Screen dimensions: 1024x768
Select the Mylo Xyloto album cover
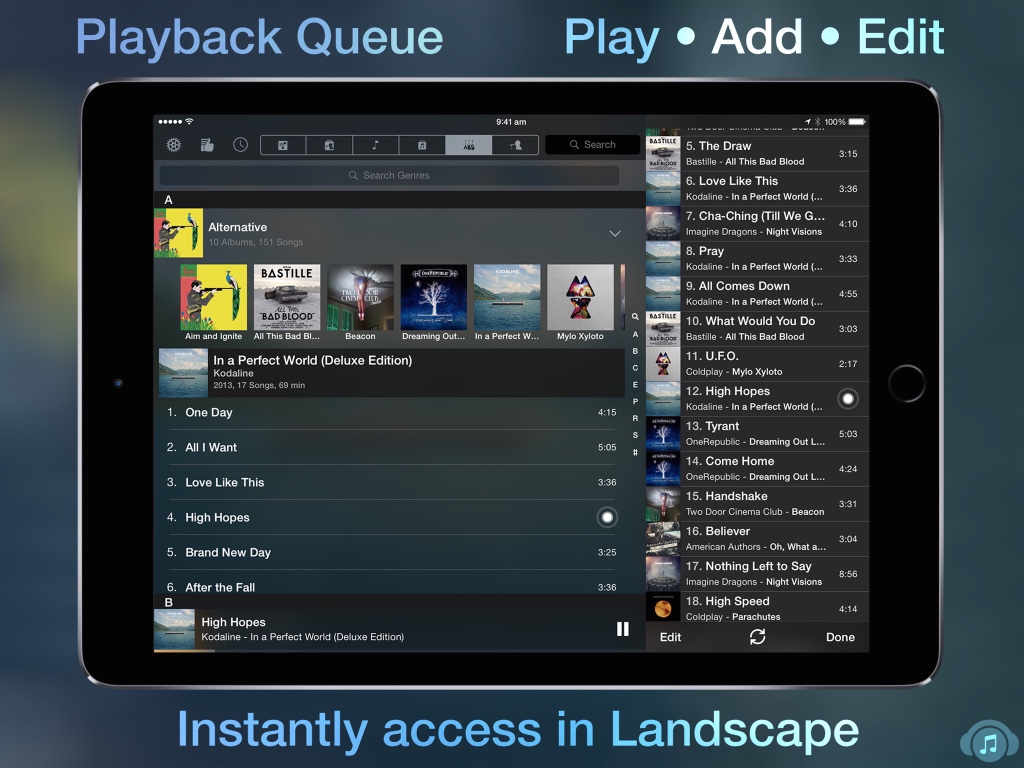pyautogui.click(x=581, y=297)
